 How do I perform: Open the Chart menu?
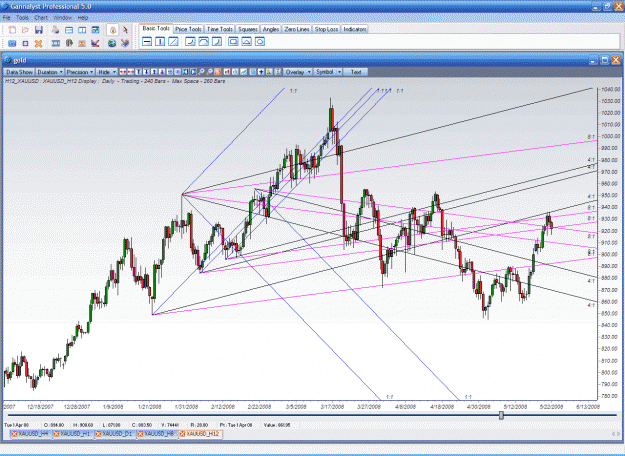pos(41,18)
